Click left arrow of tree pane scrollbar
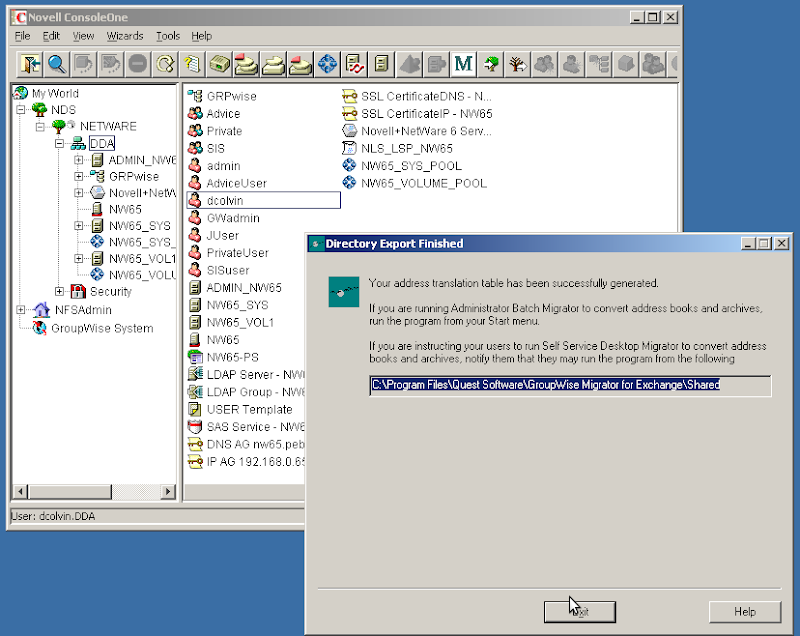Viewport: 800px width, 636px height. [20, 492]
